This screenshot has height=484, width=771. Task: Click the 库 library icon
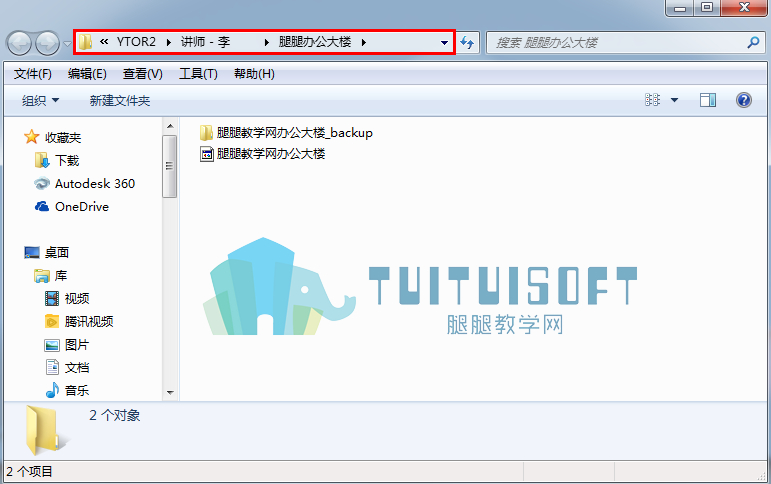(x=42, y=276)
